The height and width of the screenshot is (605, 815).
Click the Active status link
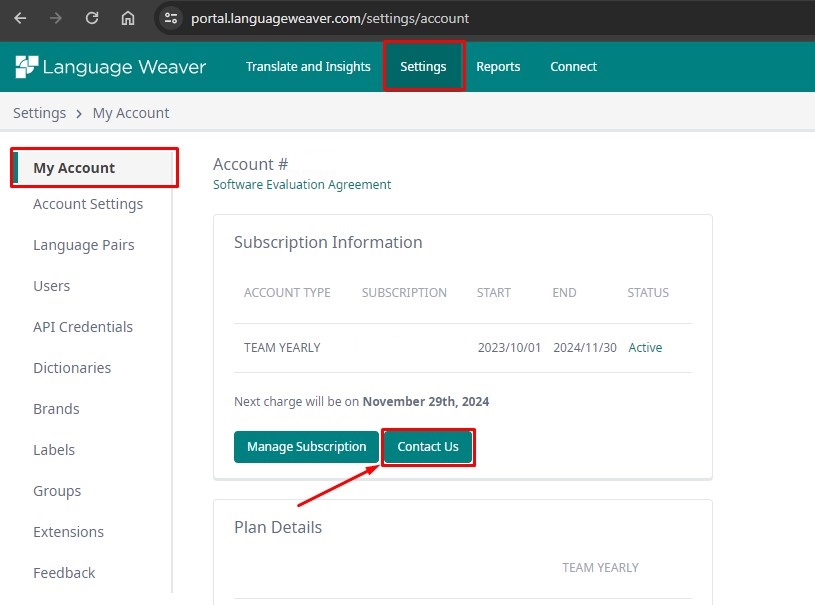(645, 348)
